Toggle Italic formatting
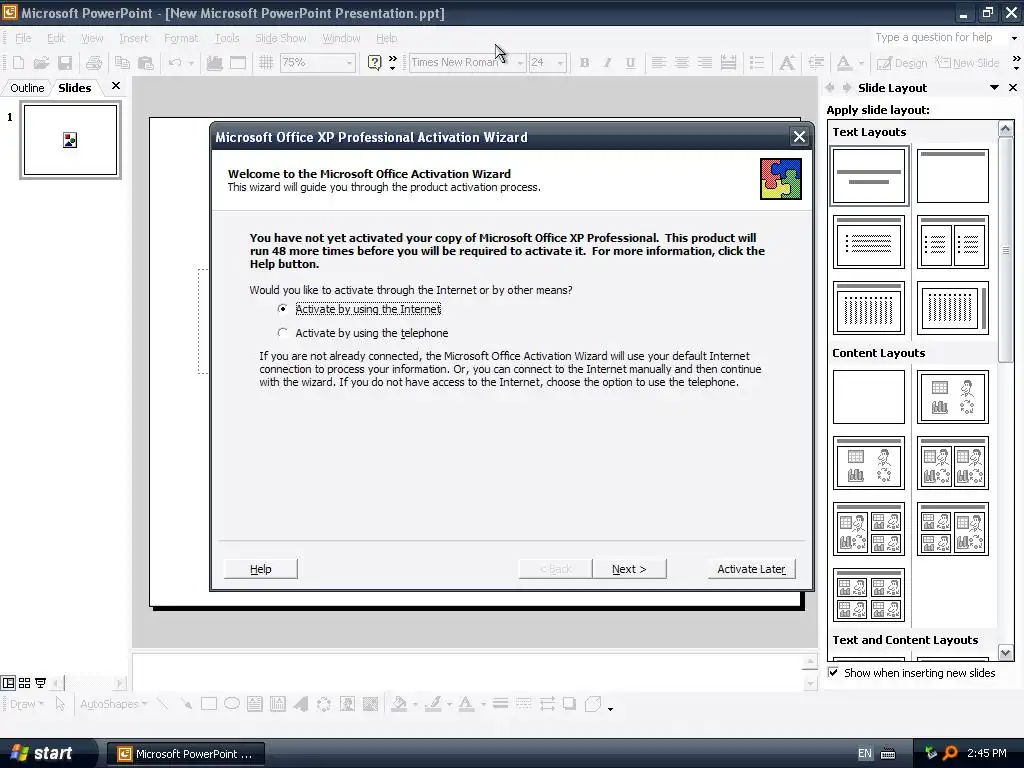This screenshot has width=1024, height=768. [x=607, y=63]
